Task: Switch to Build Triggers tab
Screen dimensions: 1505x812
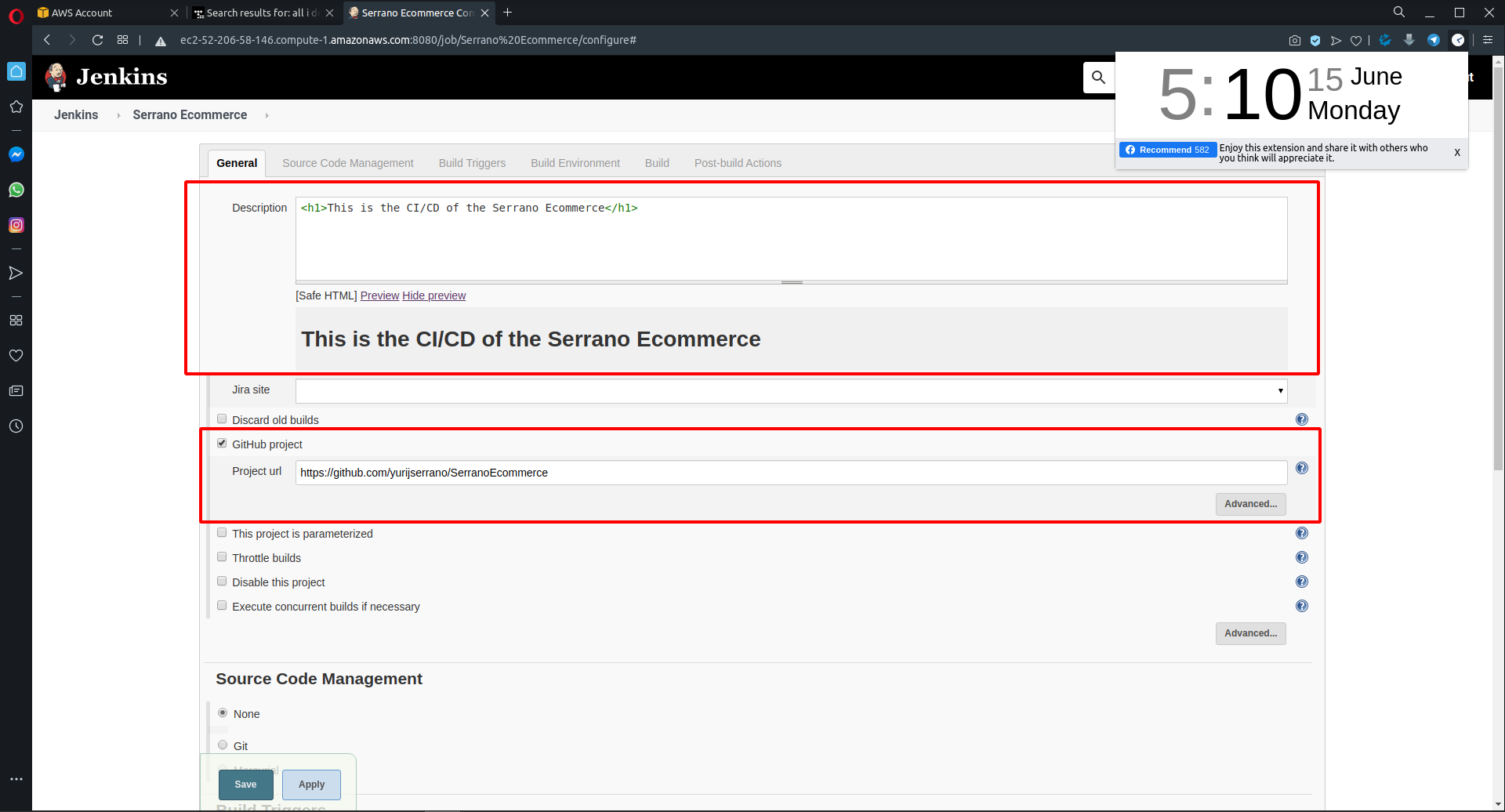Action: [x=472, y=163]
